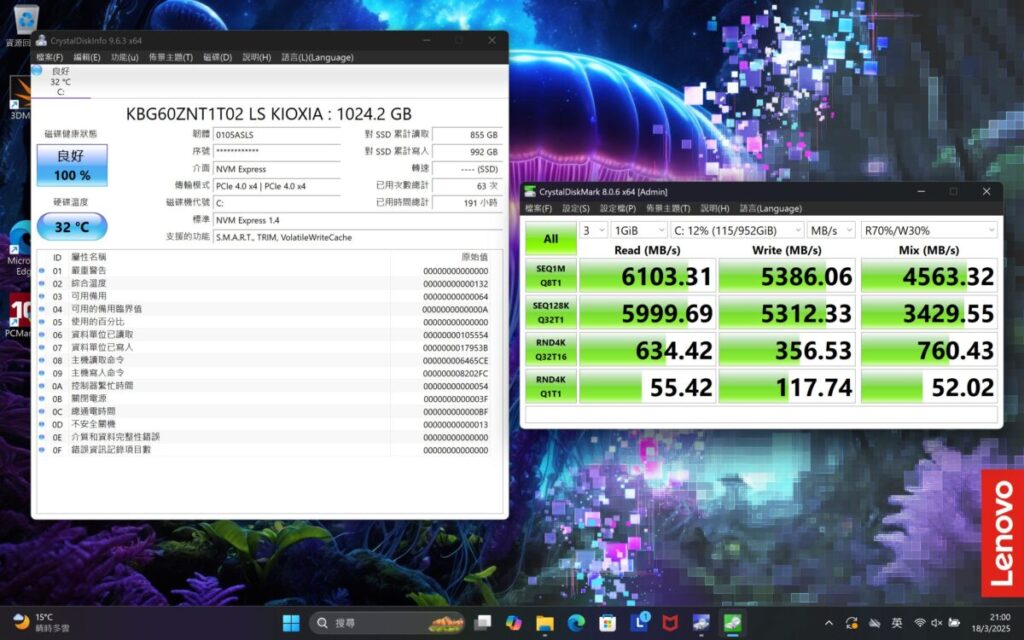
Task: Open the 設定檔(P) menu in CrystalDiskMark
Action: tap(618, 209)
